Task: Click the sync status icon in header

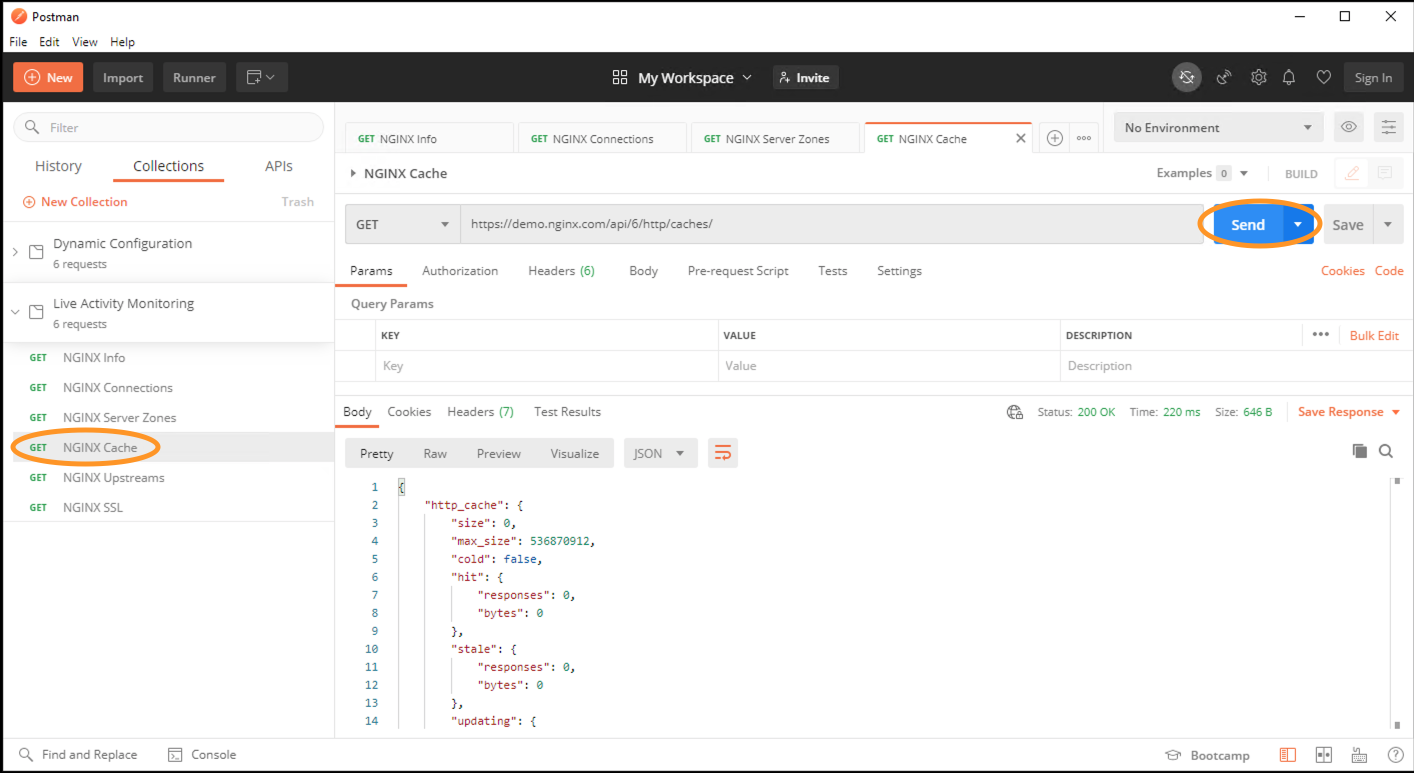Action: 1187,77
